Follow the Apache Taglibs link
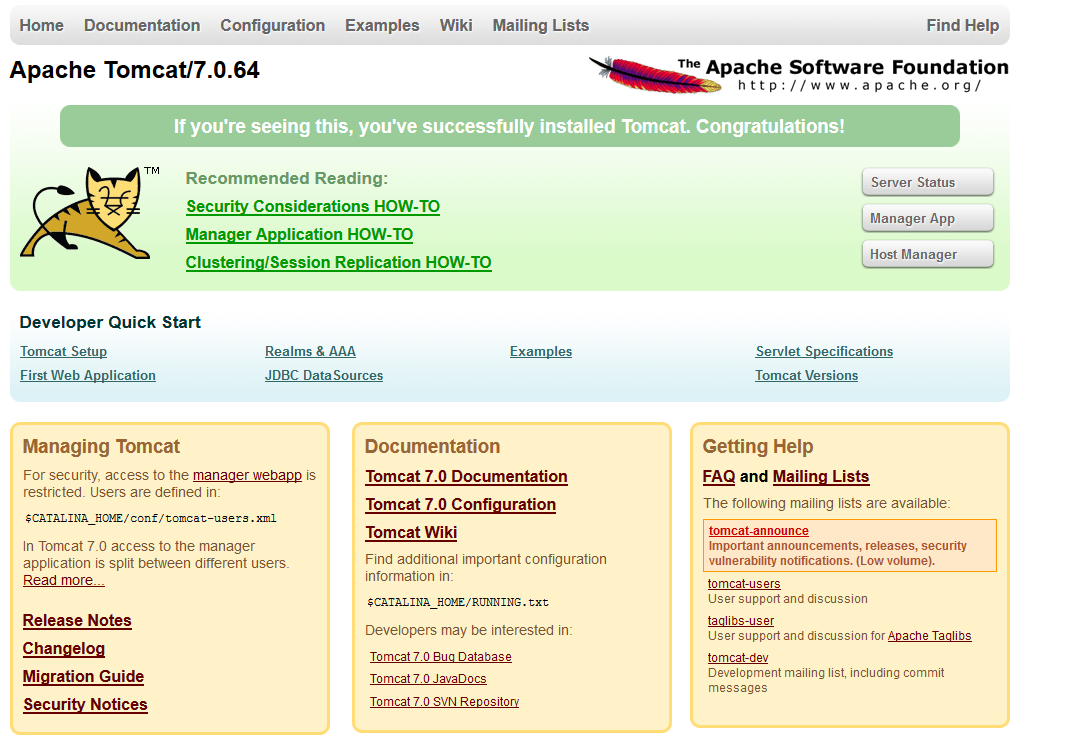This screenshot has height=747, width=1079. point(930,636)
